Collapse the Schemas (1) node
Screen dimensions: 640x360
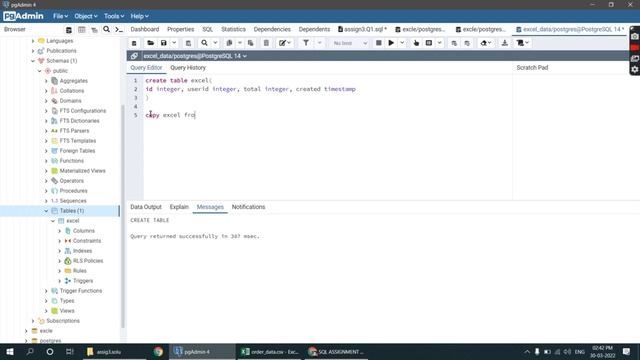[33, 61]
